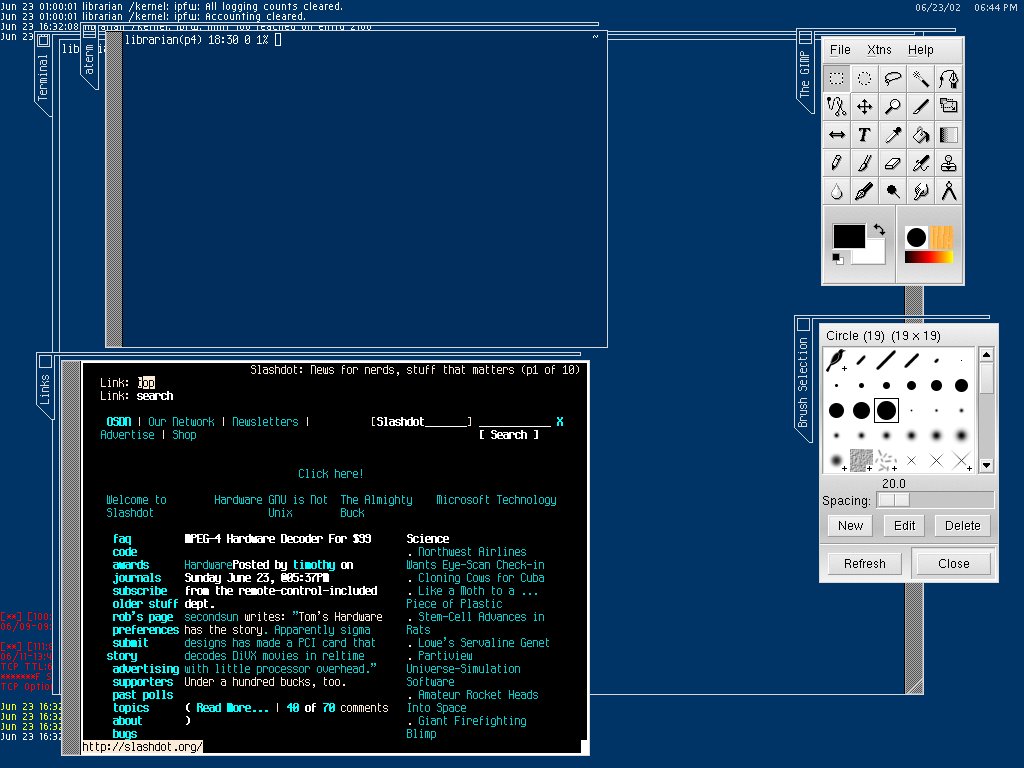
Task: Click Close in Brush Selection dialog
Action: 953,564
